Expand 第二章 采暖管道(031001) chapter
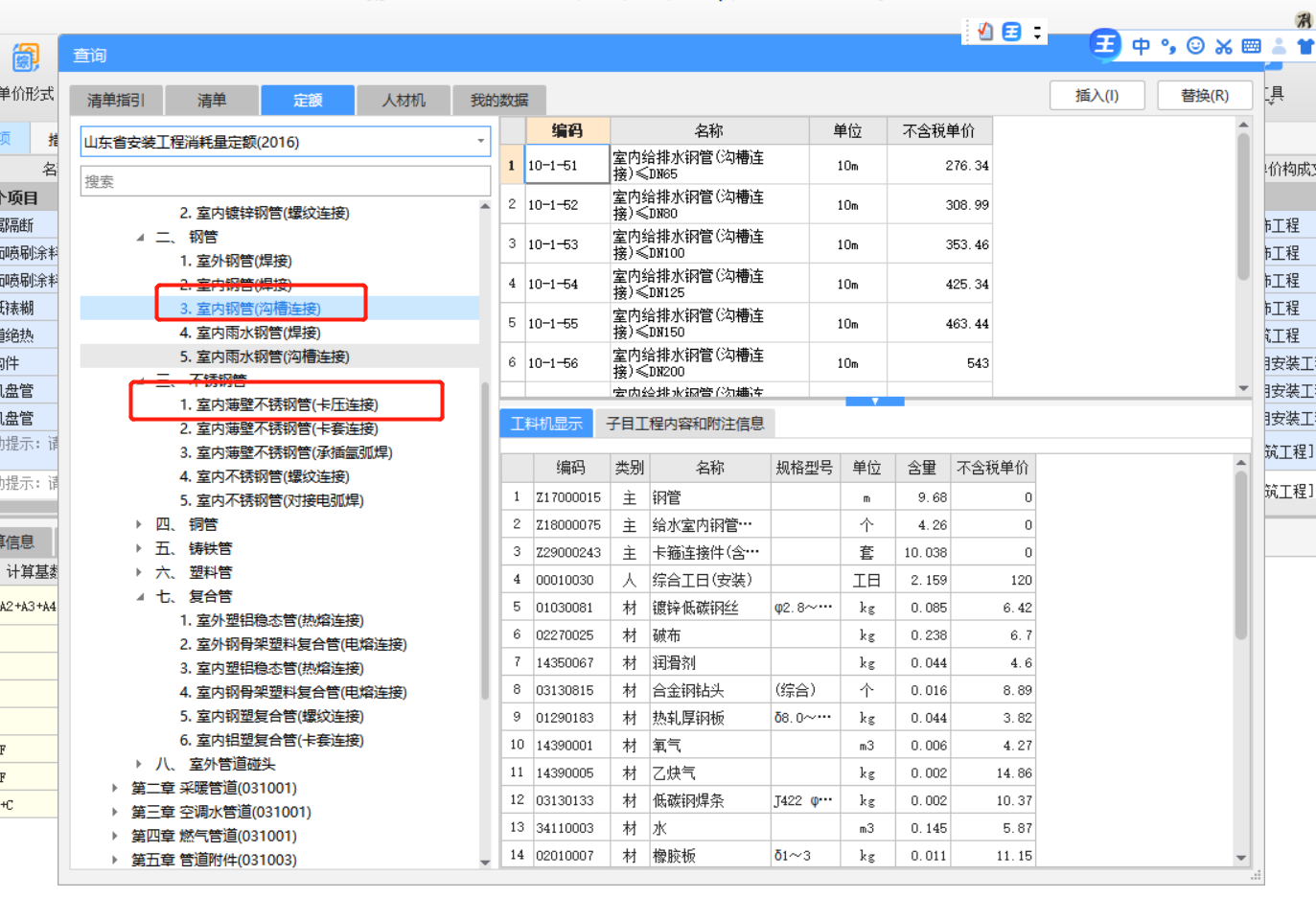1316x921 pixels. click(115, 788)
